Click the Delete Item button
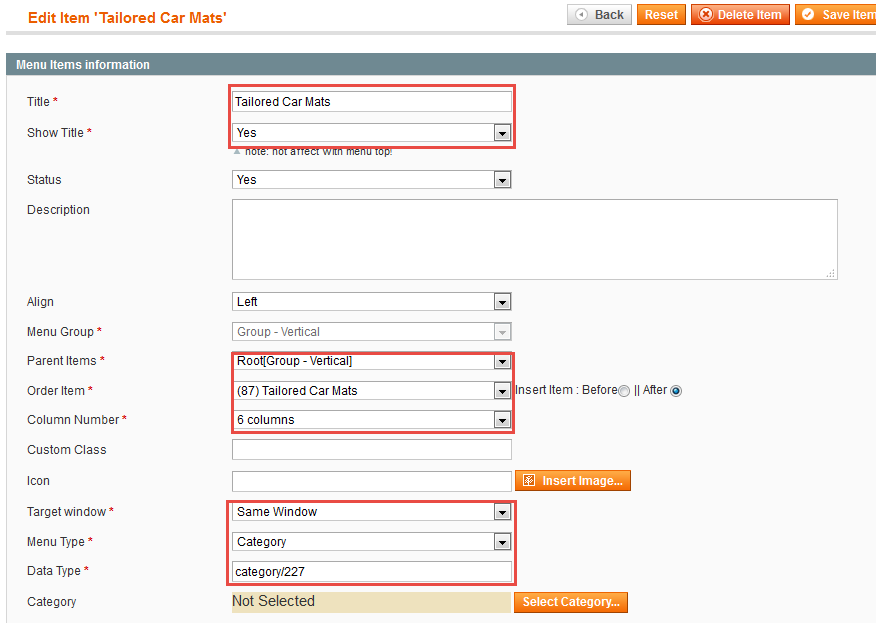The width and height of the screenshot is (876, 623). 740,15
